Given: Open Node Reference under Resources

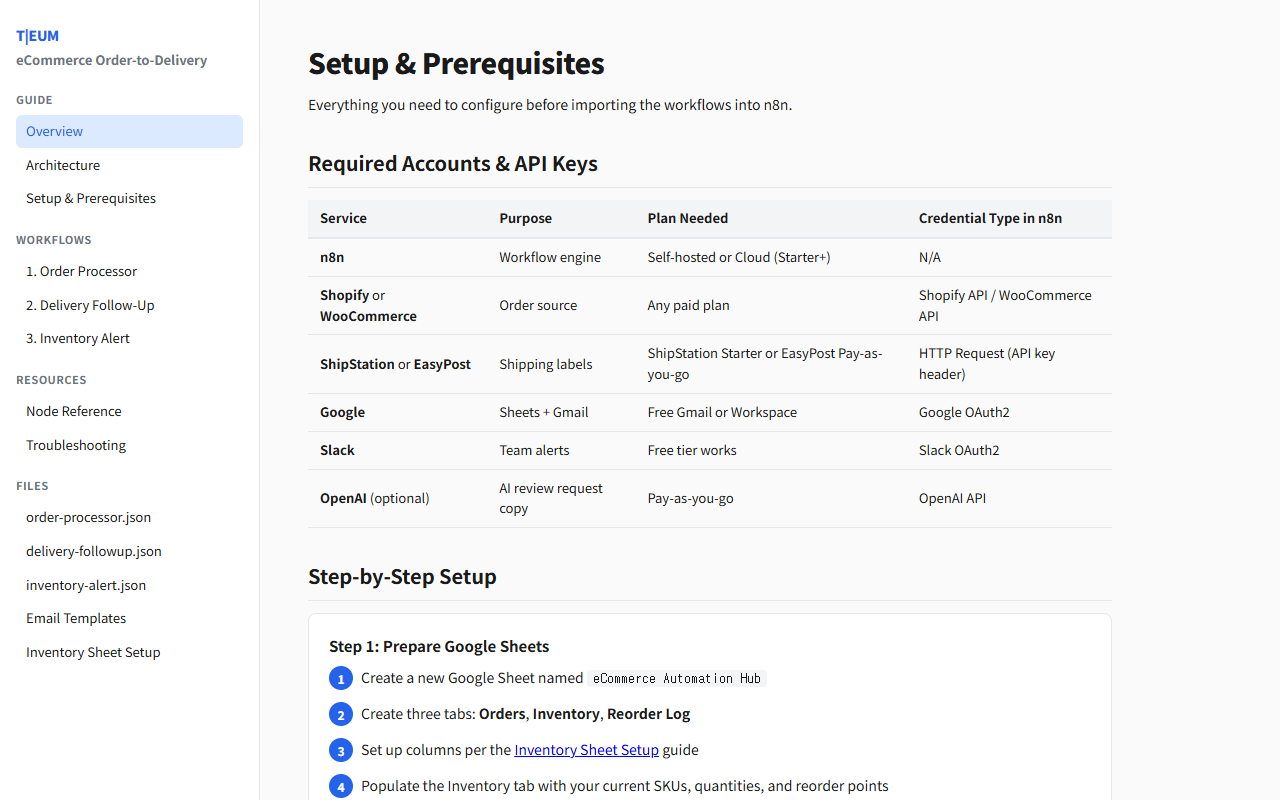Looking at the screenshot, I should coord(74,411).
